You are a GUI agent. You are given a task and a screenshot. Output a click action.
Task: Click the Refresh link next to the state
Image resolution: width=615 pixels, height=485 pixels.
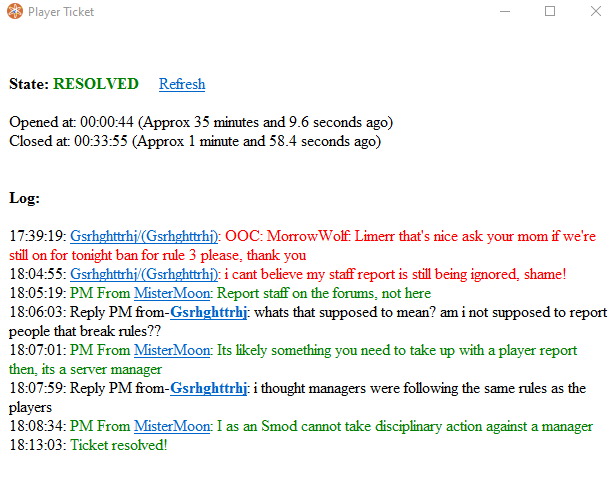point(181,84)
